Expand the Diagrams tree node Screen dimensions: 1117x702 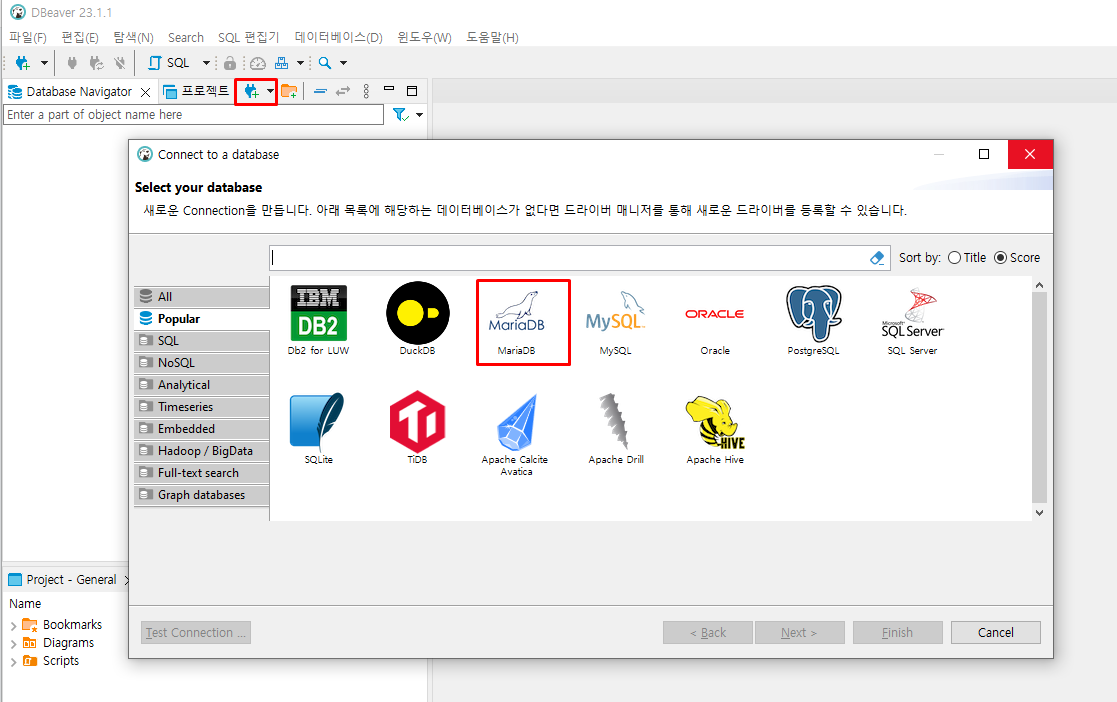tap(14, 644)
